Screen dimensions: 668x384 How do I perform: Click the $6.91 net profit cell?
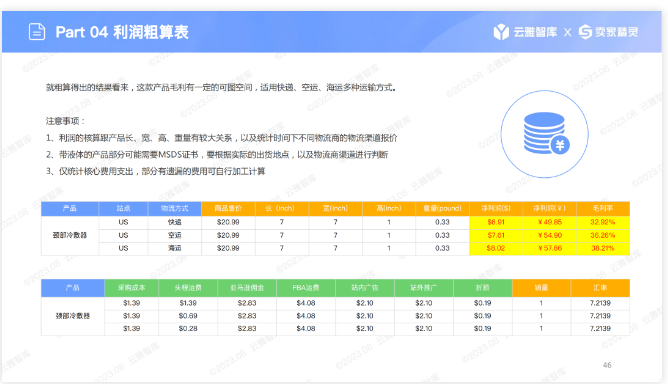(496, 222)
